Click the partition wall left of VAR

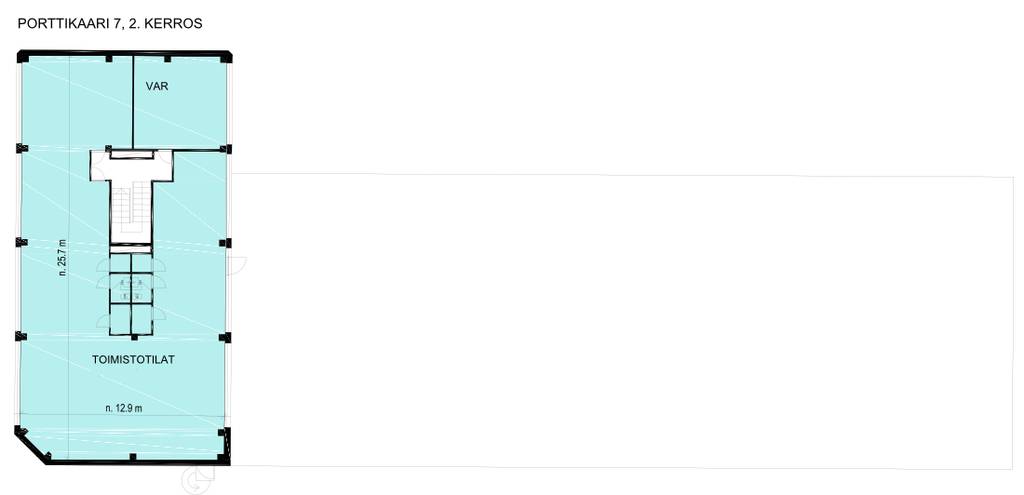[x=133, y=103]
